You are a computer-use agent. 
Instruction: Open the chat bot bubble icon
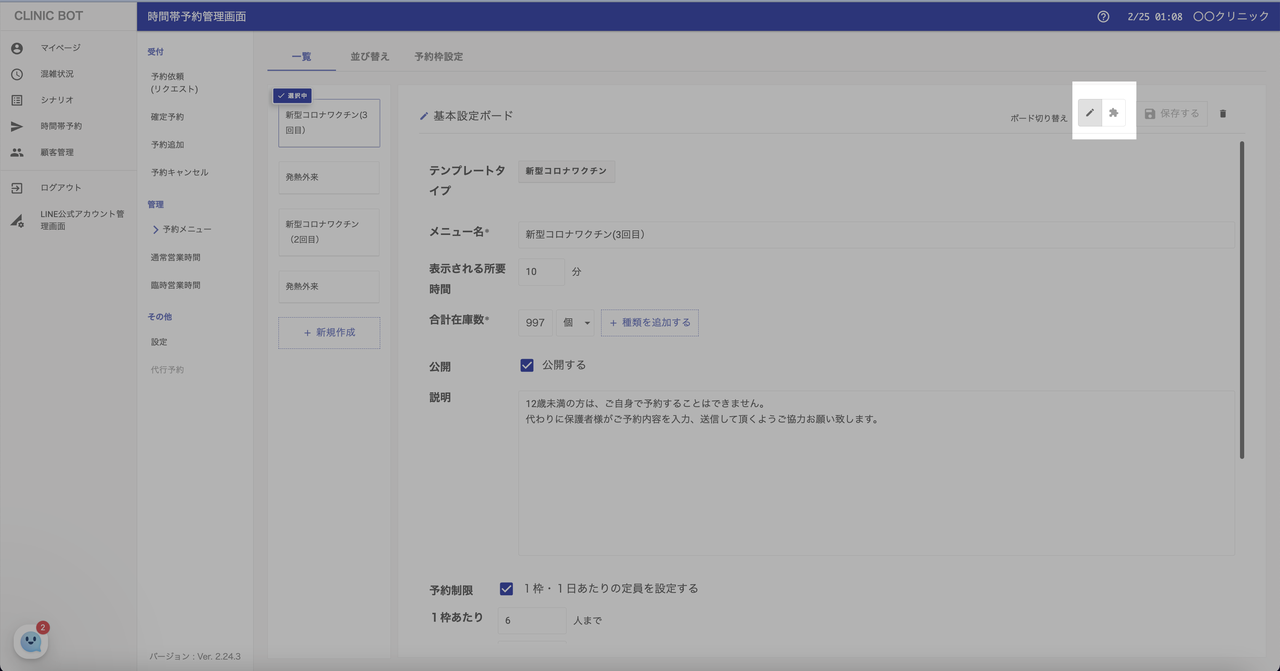click(30, 641)
